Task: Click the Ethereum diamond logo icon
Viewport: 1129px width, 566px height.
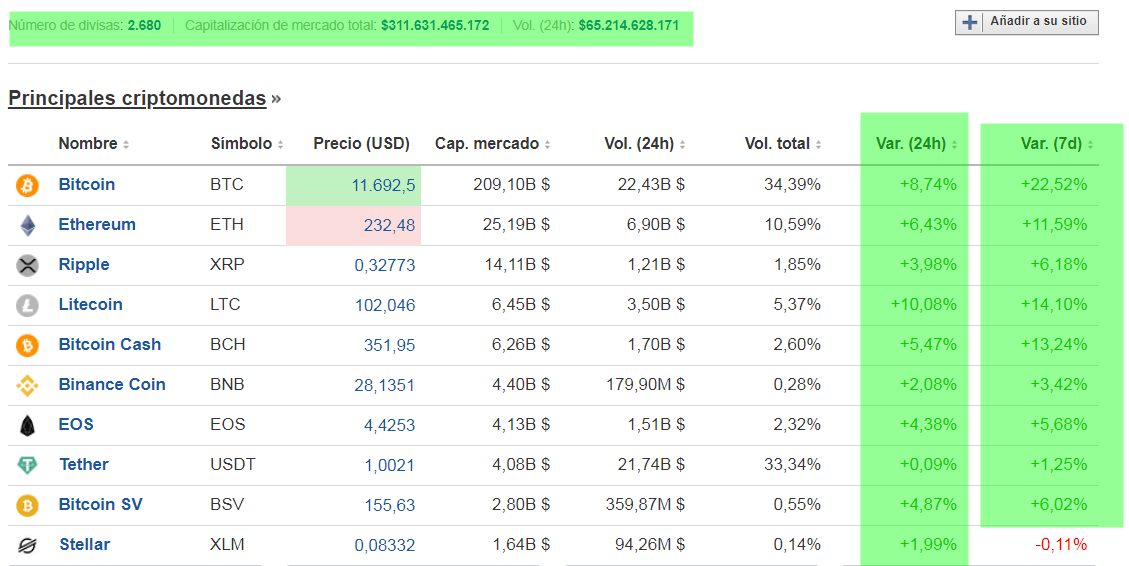Action: (27, 225)
